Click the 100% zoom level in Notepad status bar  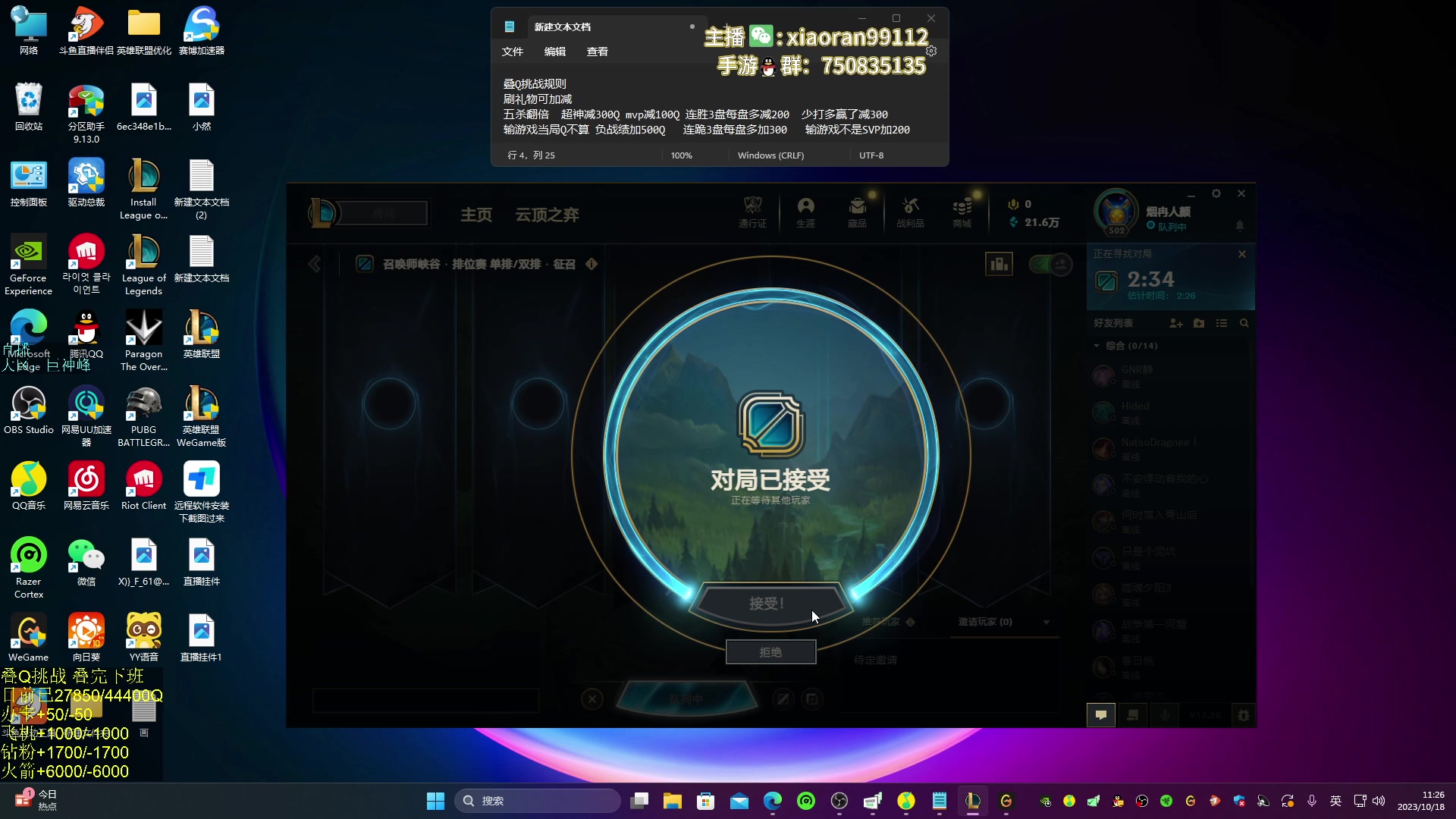coord(681,155)
